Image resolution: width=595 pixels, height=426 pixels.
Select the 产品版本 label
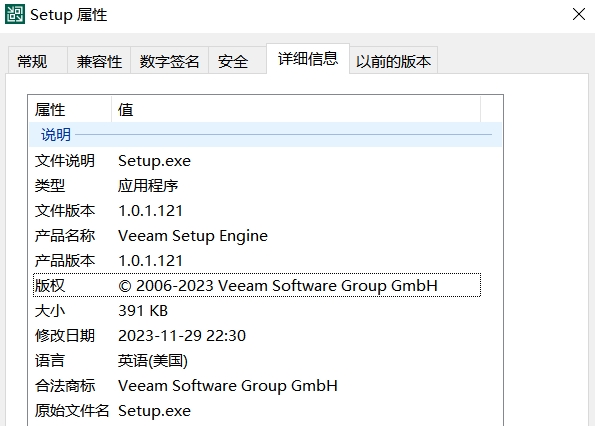pyautogui.click(x=65, y=261)
